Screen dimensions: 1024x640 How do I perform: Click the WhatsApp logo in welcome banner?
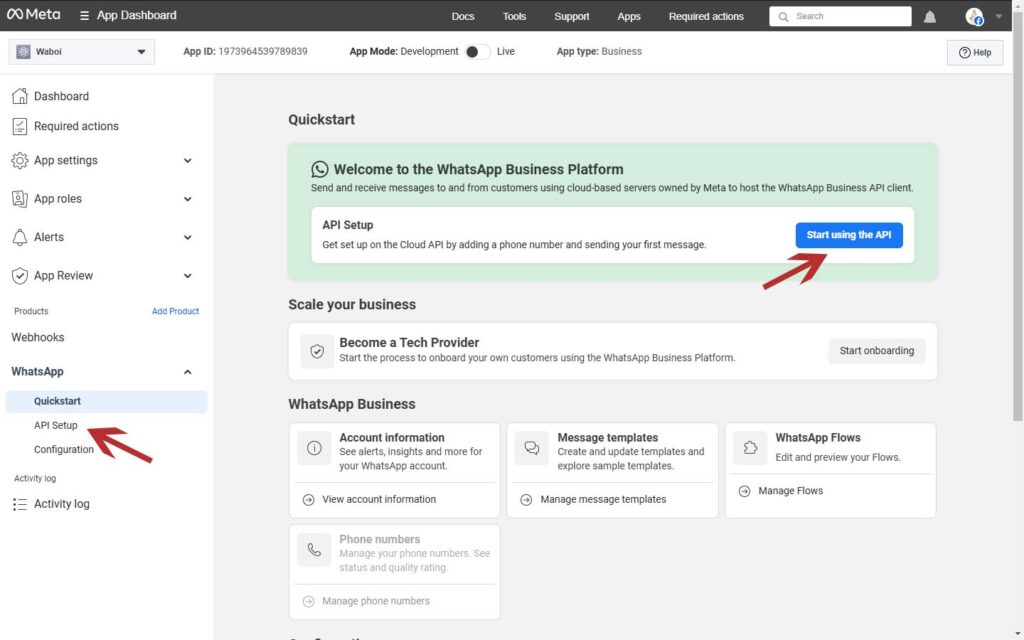coord(319,169)
